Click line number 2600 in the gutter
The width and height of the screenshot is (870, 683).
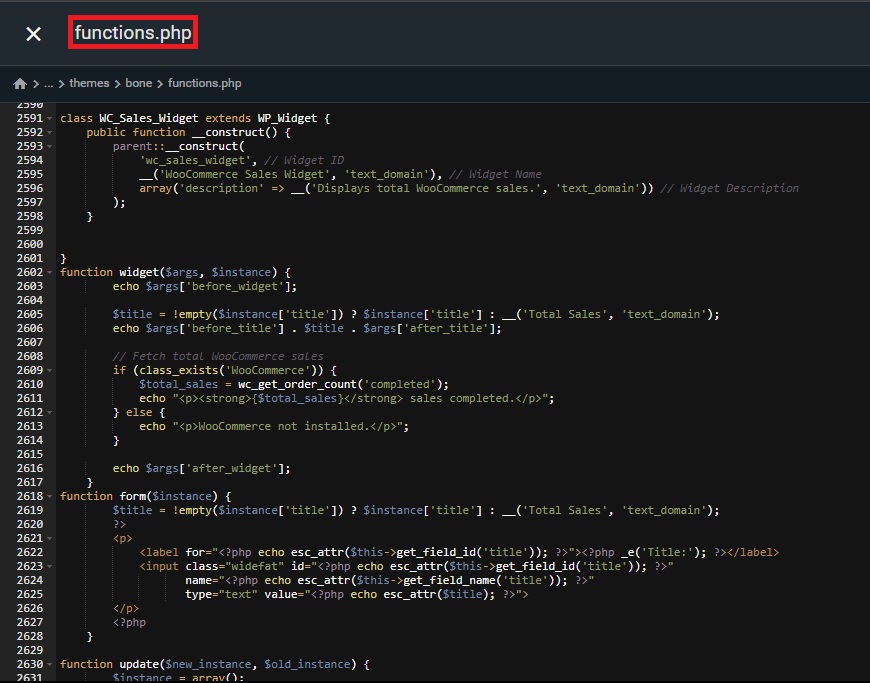(x=29, y=244)
